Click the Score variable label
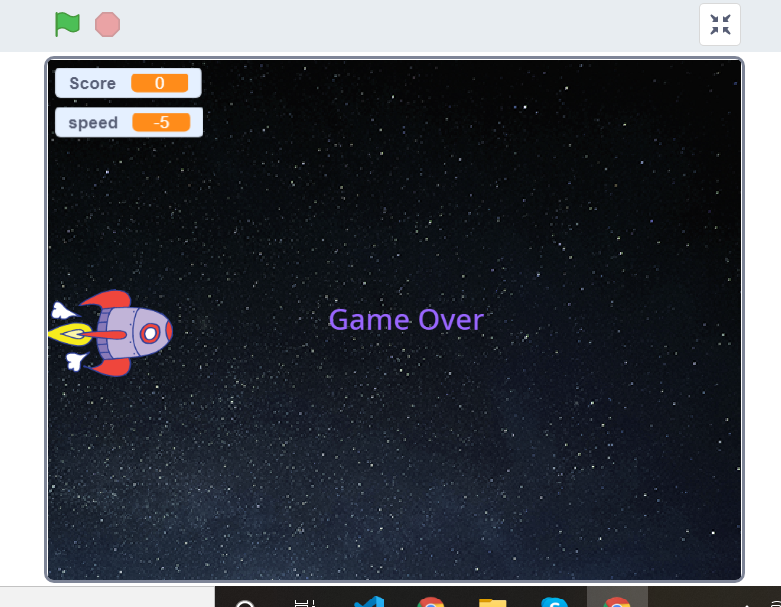The width and height of the screenshot is (781, 607). click(93, 83)
